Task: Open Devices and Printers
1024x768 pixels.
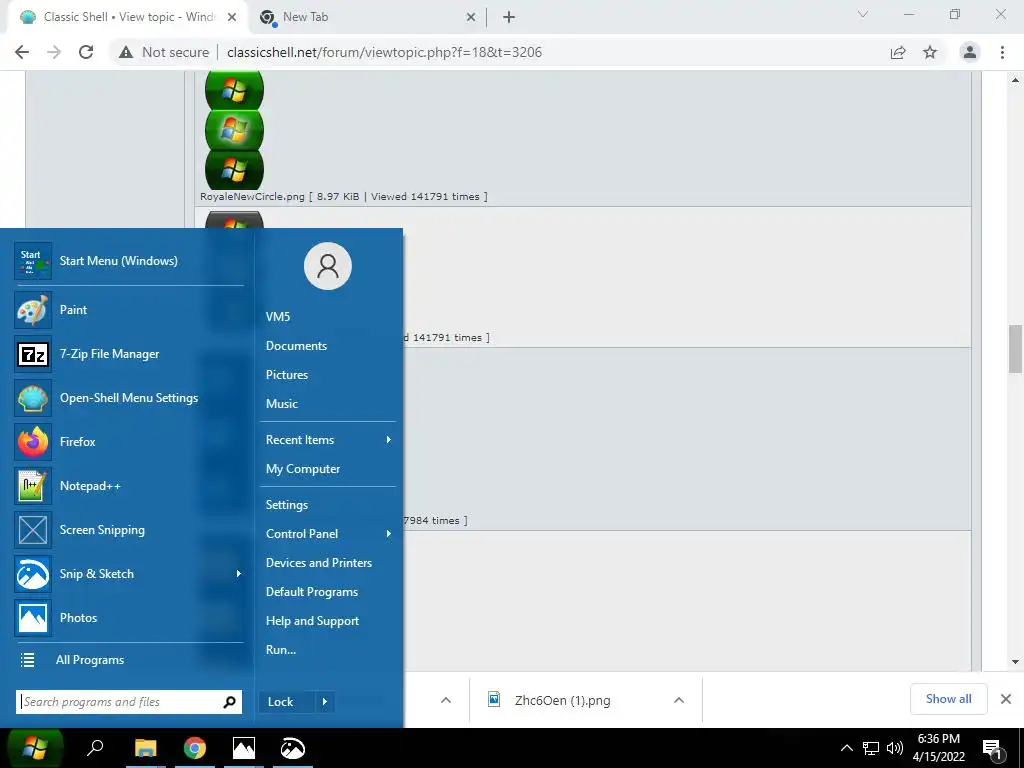Action: [x=319, y=563]
